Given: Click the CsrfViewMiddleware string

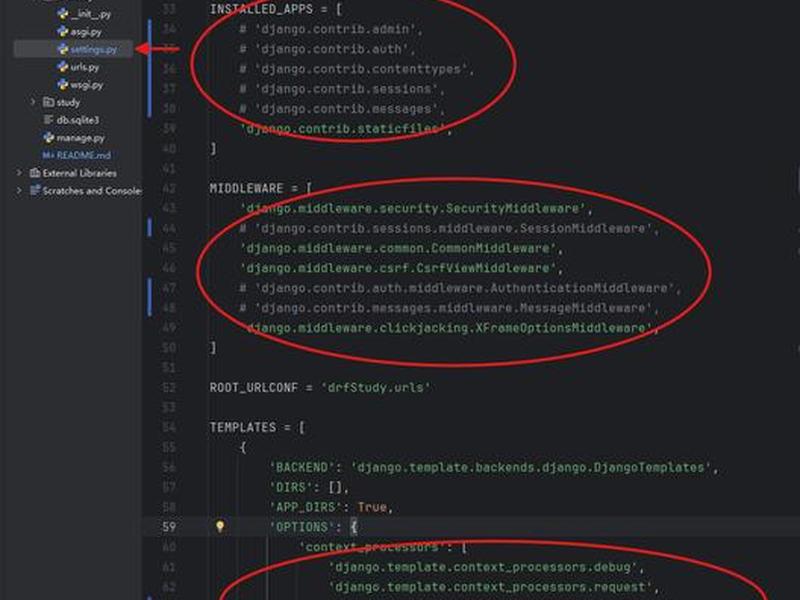Looking at the screenshot, I should tap(398, 268).
